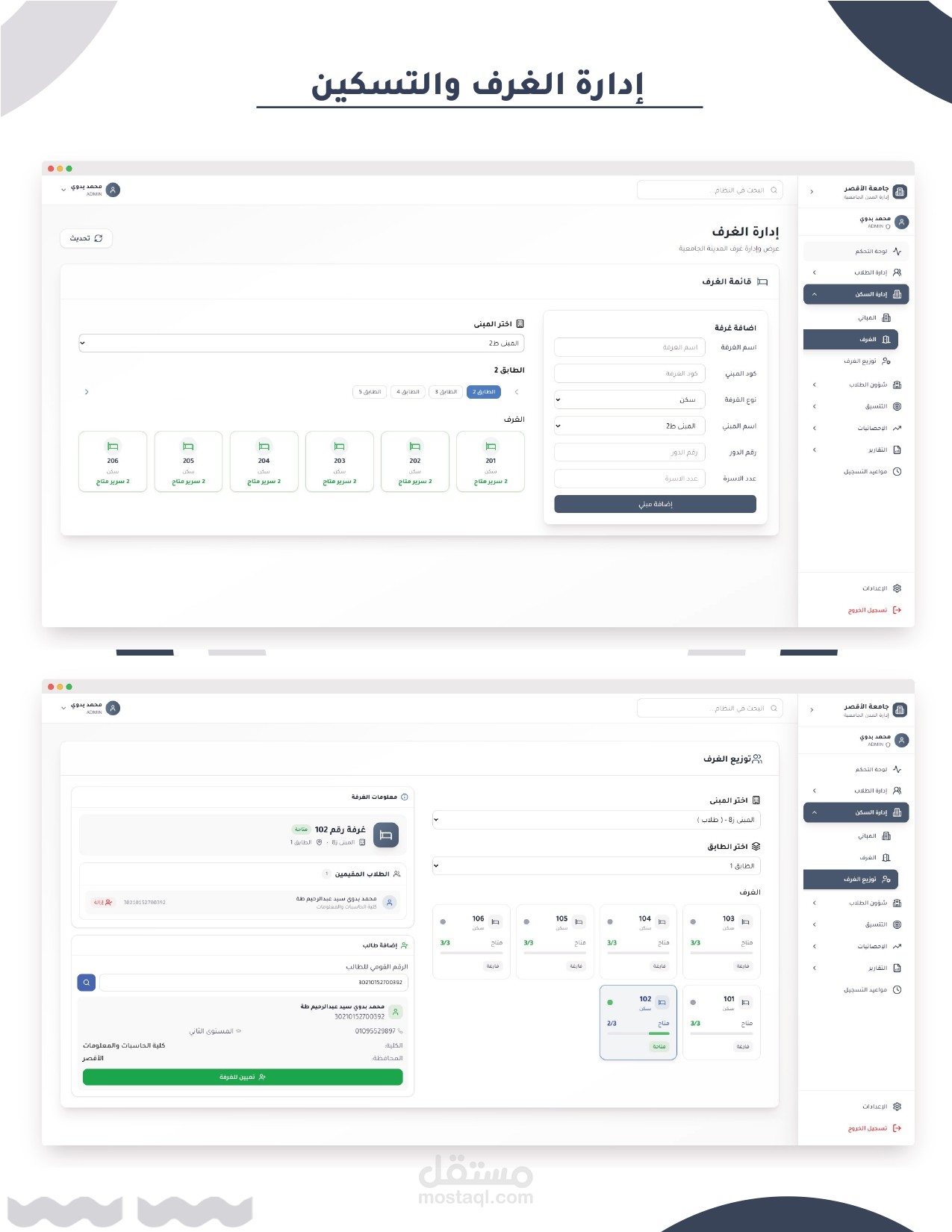Click إضافة مبنى submit button
Image resolution: width=952 pixels, height=1232 pixels.
point(655,504)
